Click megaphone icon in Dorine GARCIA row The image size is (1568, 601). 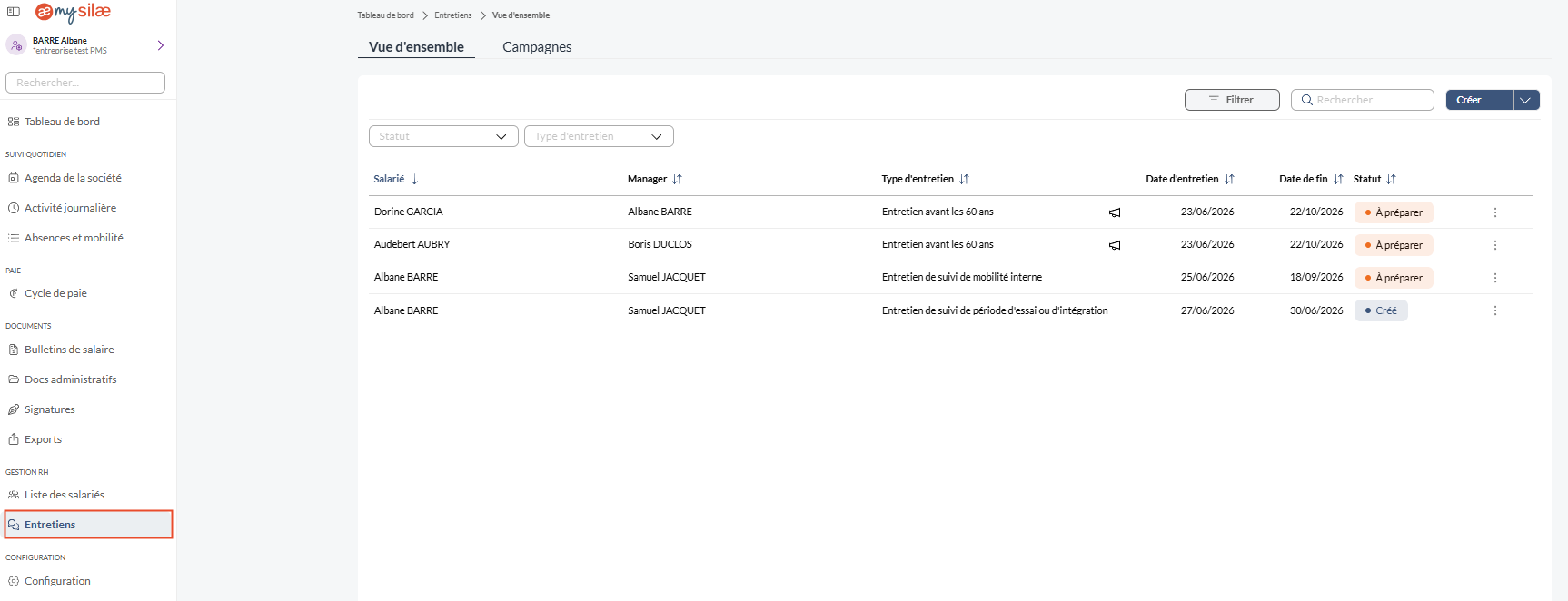click(x=1115, y=212)
